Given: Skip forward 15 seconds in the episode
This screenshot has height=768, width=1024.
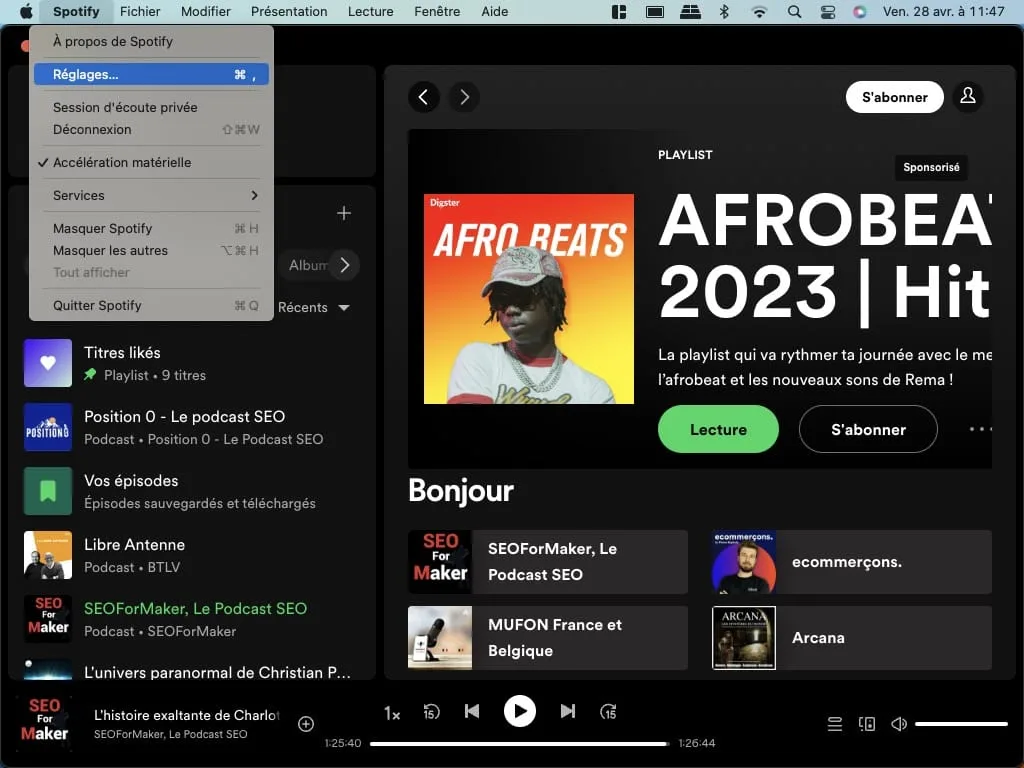Looking at the screenshot, I should pyautogui.click(x=609, y=711).
